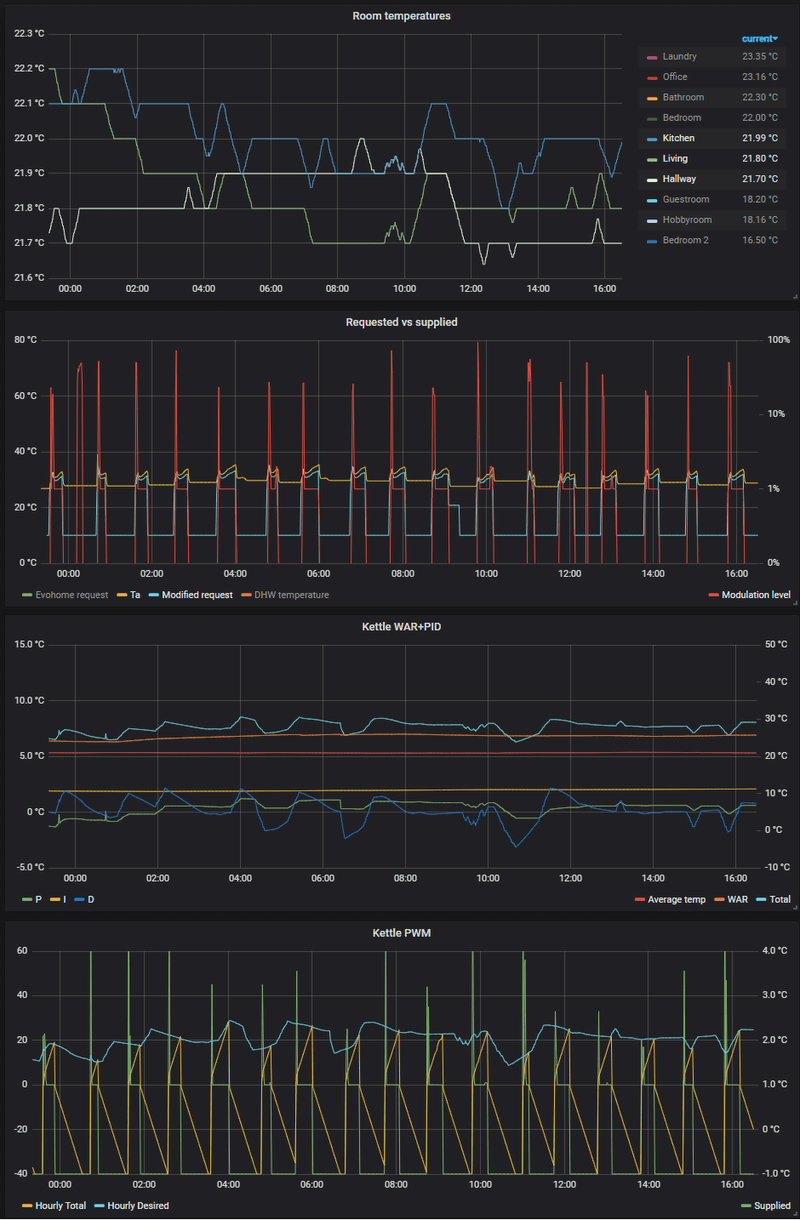Click Bedroom value 22.00 °C
Screen dimensions: 800x1220
761,118
